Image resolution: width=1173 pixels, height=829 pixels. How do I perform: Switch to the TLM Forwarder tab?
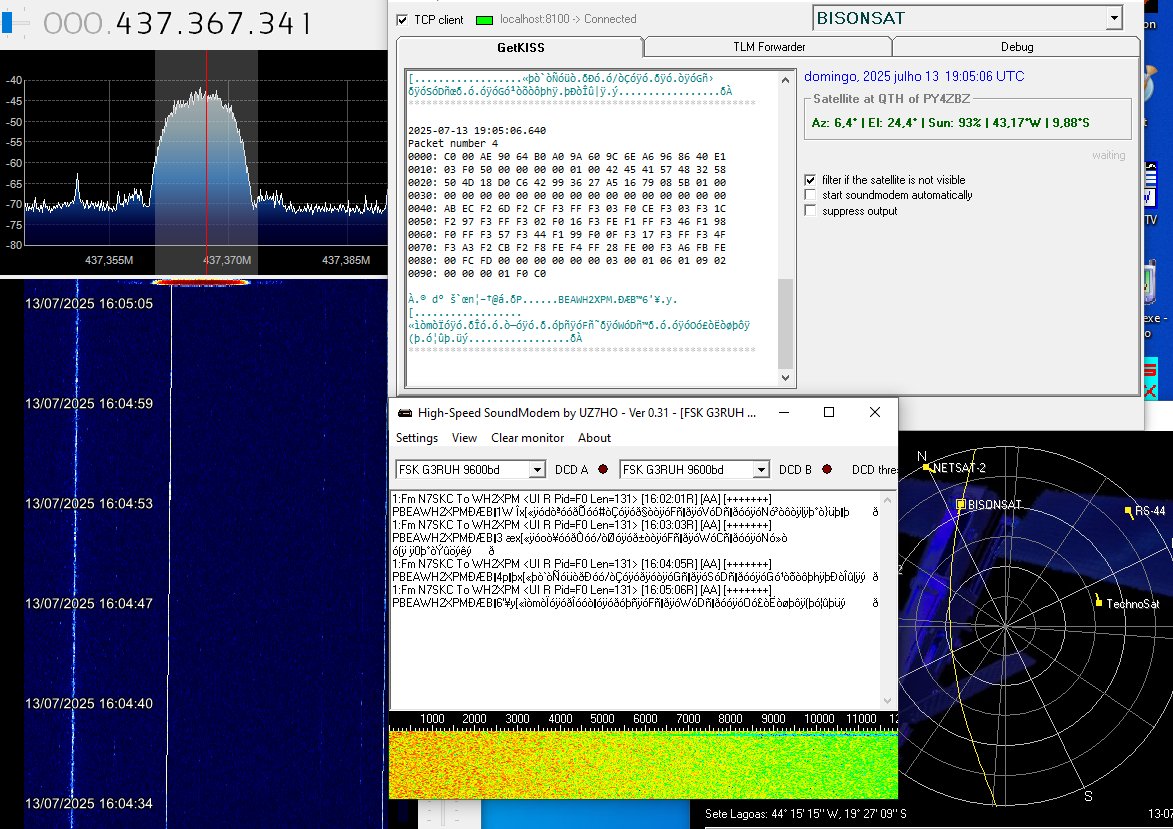[x=768, y=45]
